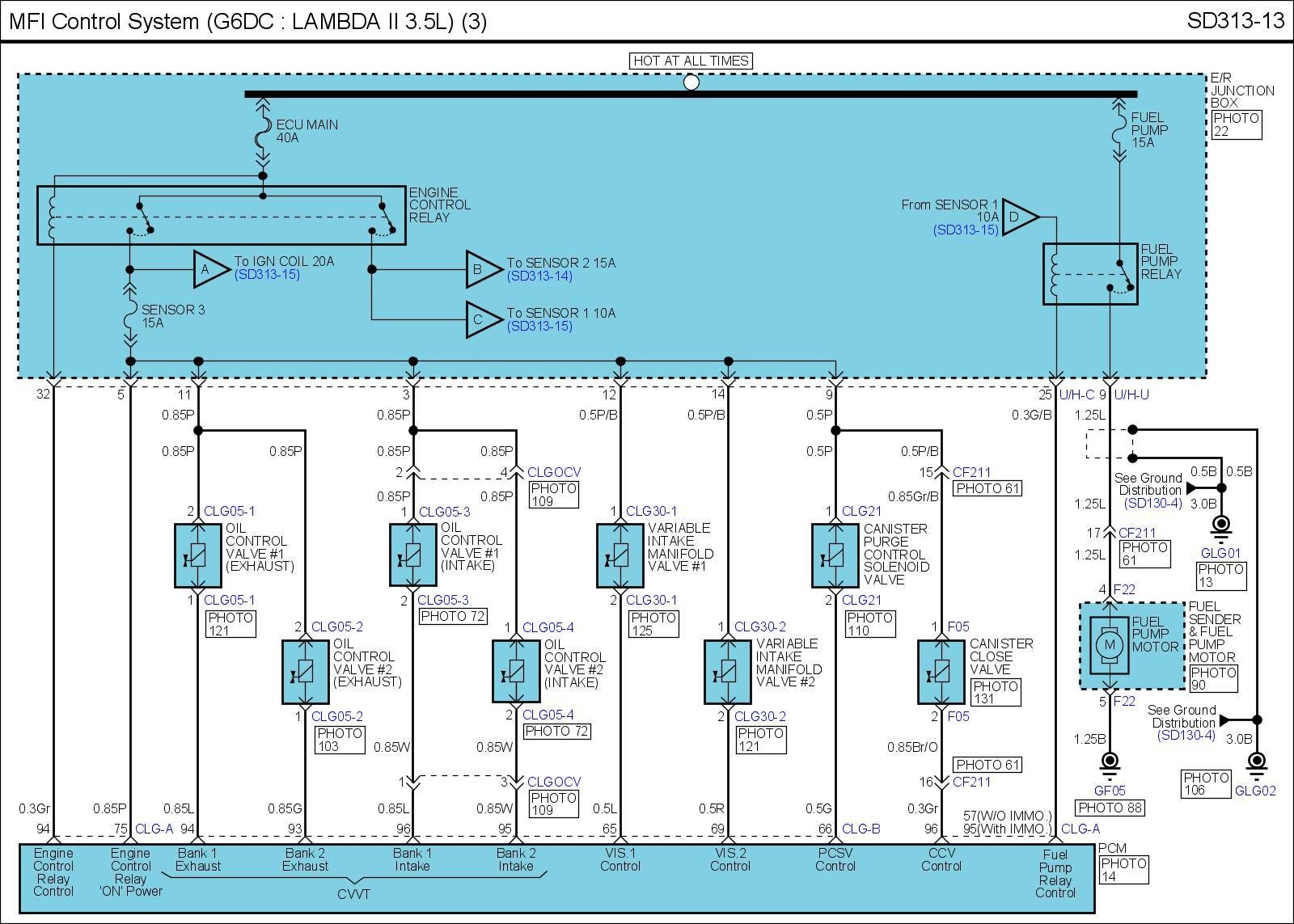Open SD313-15 link under To IGN COIL

pos(267,275)
